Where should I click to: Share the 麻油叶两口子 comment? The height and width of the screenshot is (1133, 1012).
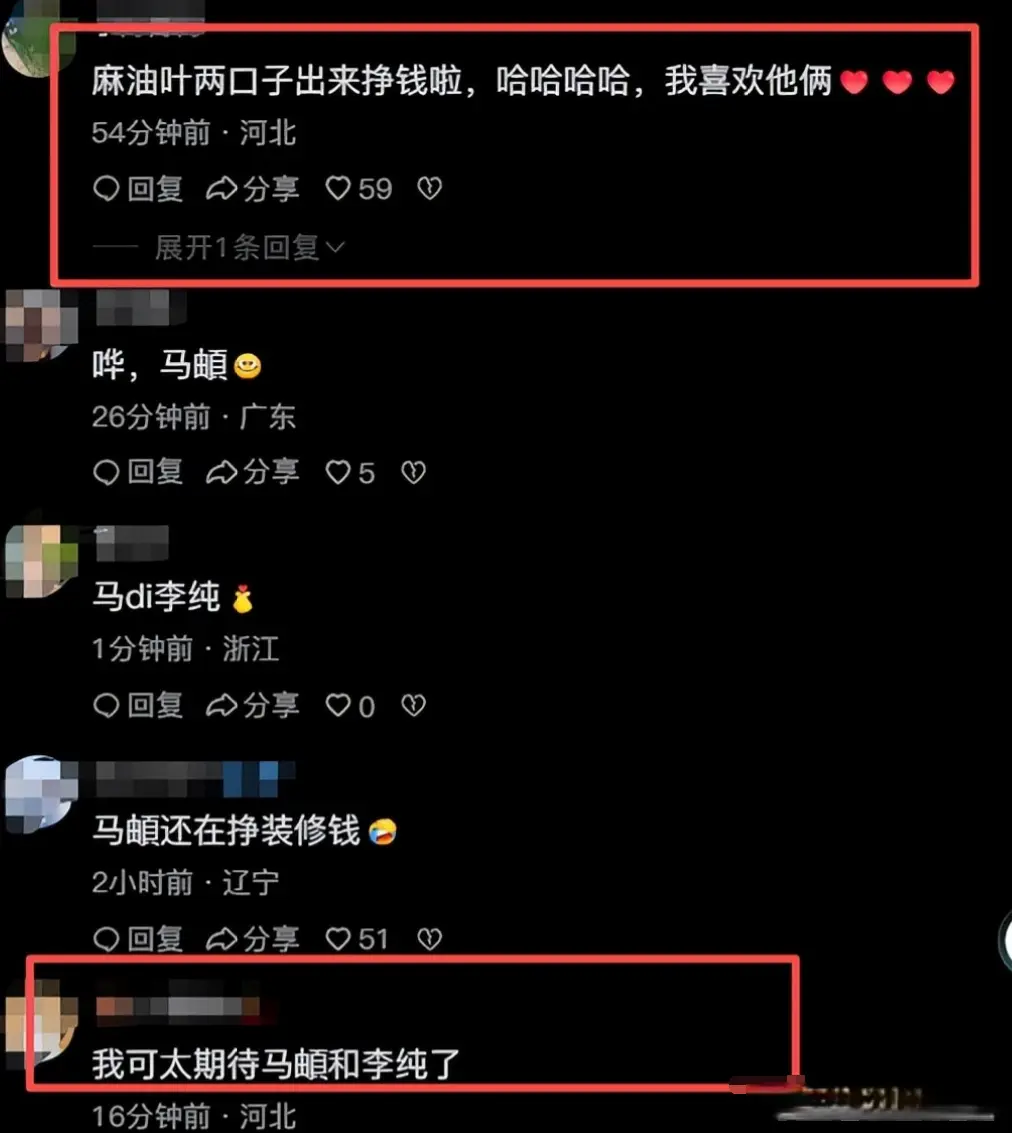point(253,189)
